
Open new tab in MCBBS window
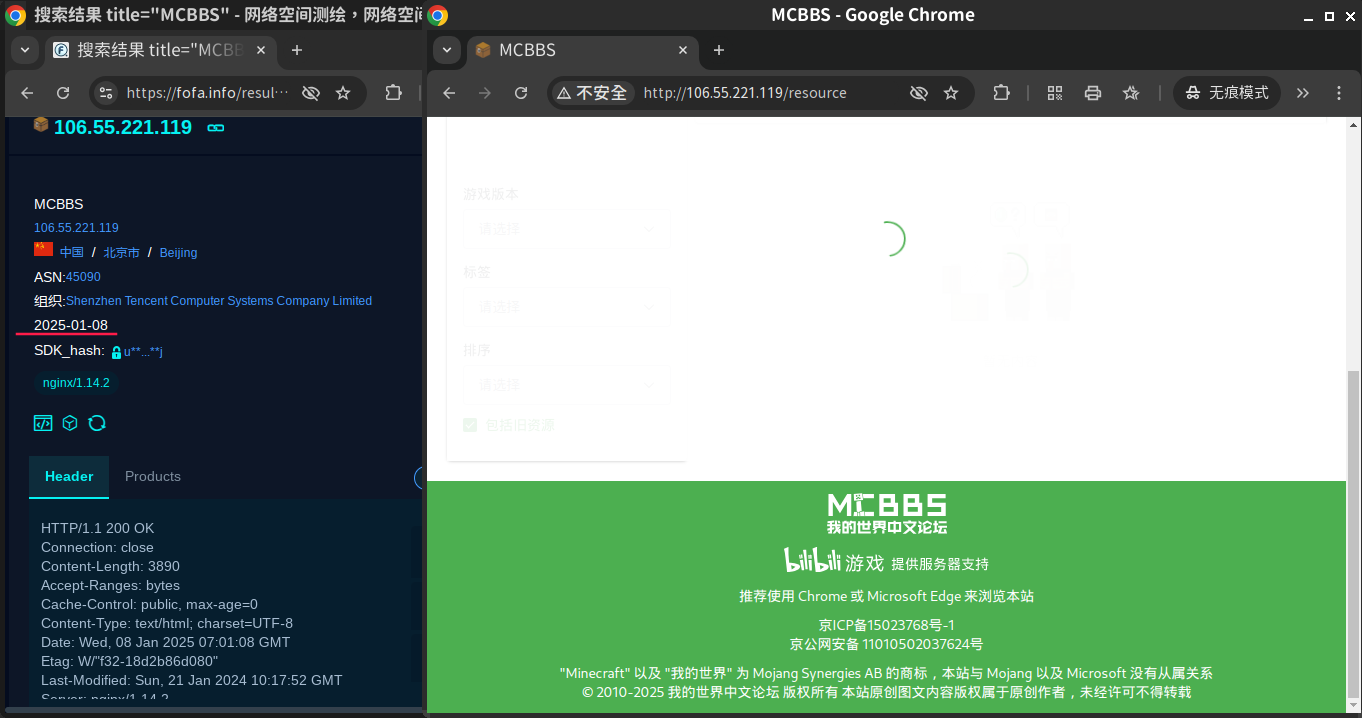click(x=718, y=50)
